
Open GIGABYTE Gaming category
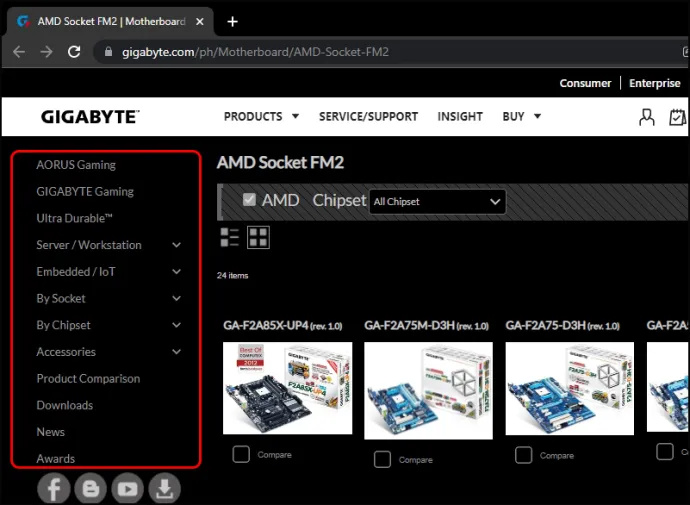tap(85, 191)
